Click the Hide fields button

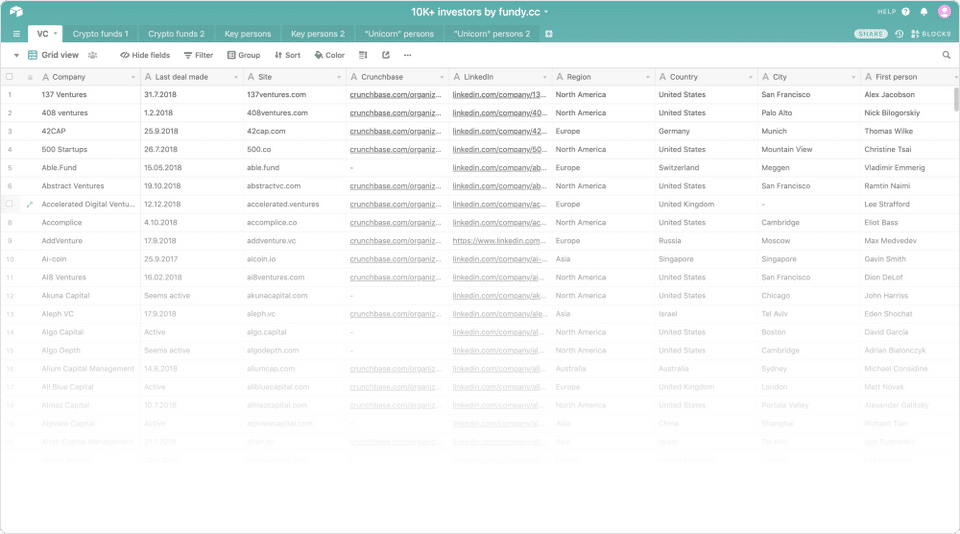click(x=145, y=55)
